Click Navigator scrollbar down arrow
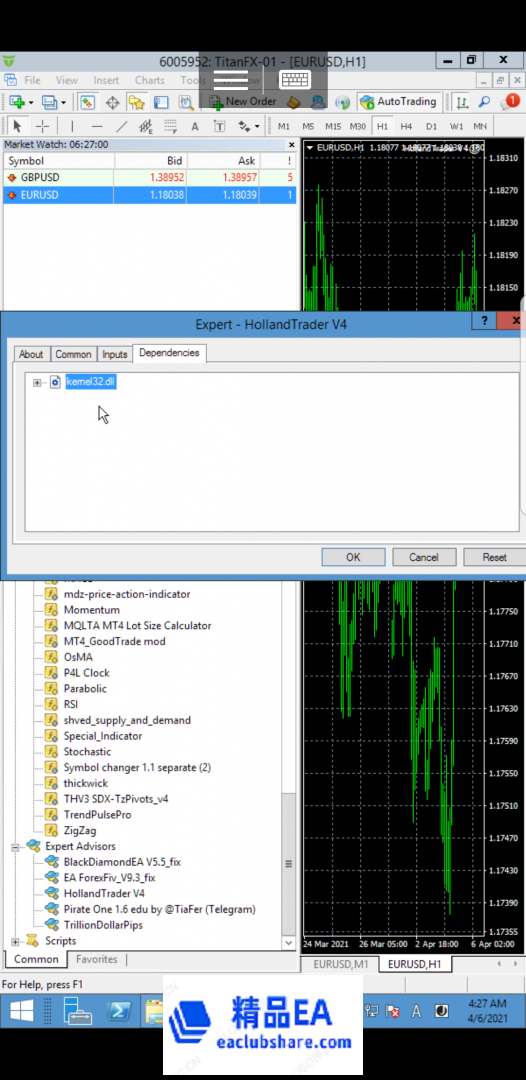526x1080 pixels. point(289,942)
